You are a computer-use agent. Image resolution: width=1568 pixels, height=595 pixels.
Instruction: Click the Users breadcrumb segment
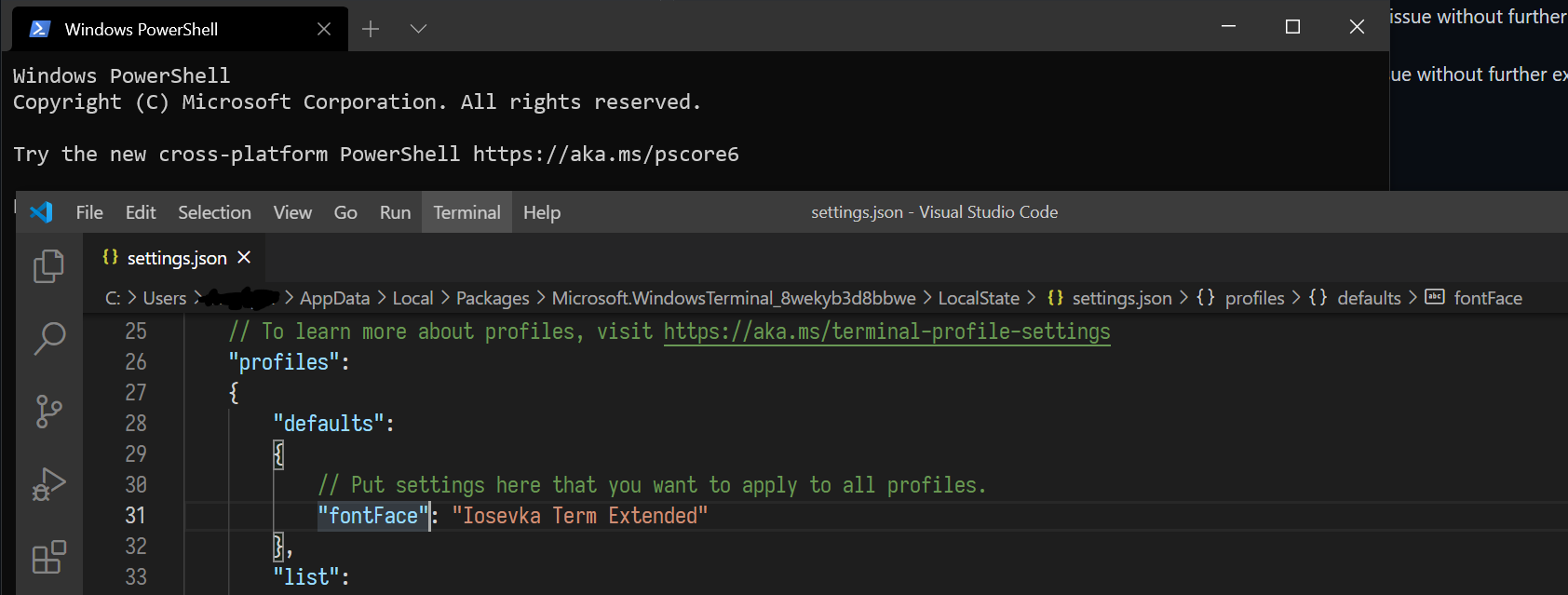coord(165,298)
